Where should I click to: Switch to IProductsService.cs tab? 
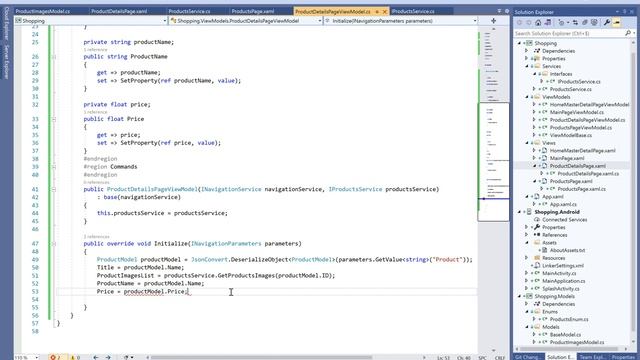(413, 11)
